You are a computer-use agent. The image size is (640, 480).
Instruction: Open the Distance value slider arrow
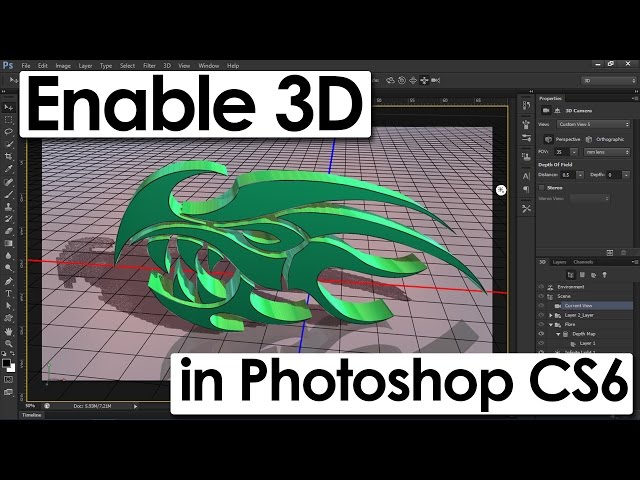[580, 175]
